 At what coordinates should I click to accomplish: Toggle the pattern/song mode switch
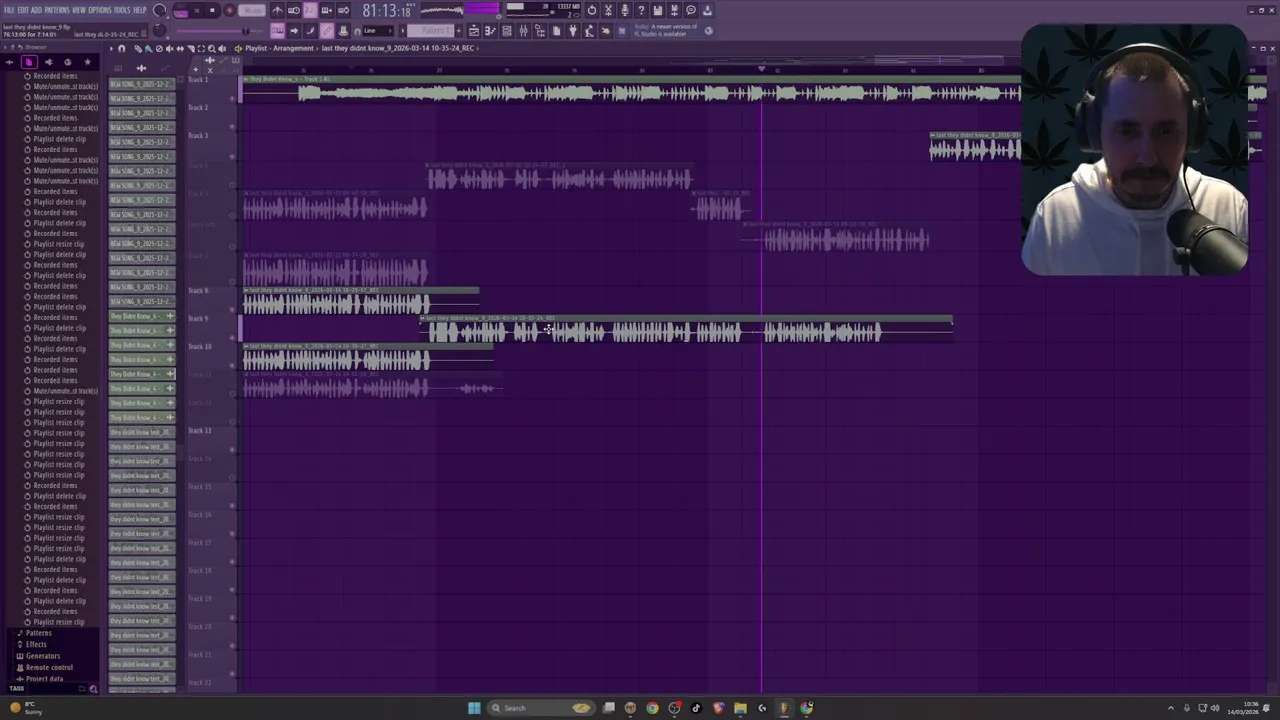pyautogui.click(x=180, y=10)
